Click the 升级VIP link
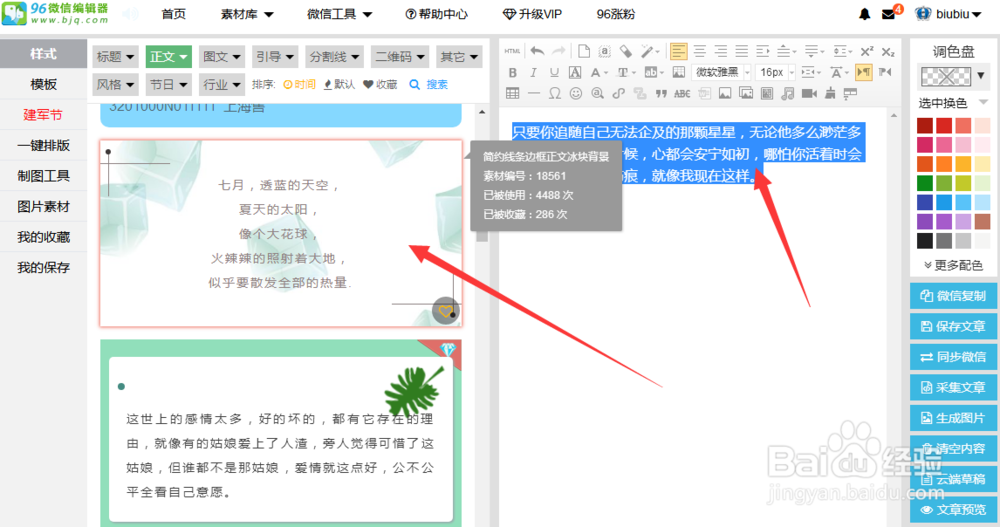 [533, 14]
